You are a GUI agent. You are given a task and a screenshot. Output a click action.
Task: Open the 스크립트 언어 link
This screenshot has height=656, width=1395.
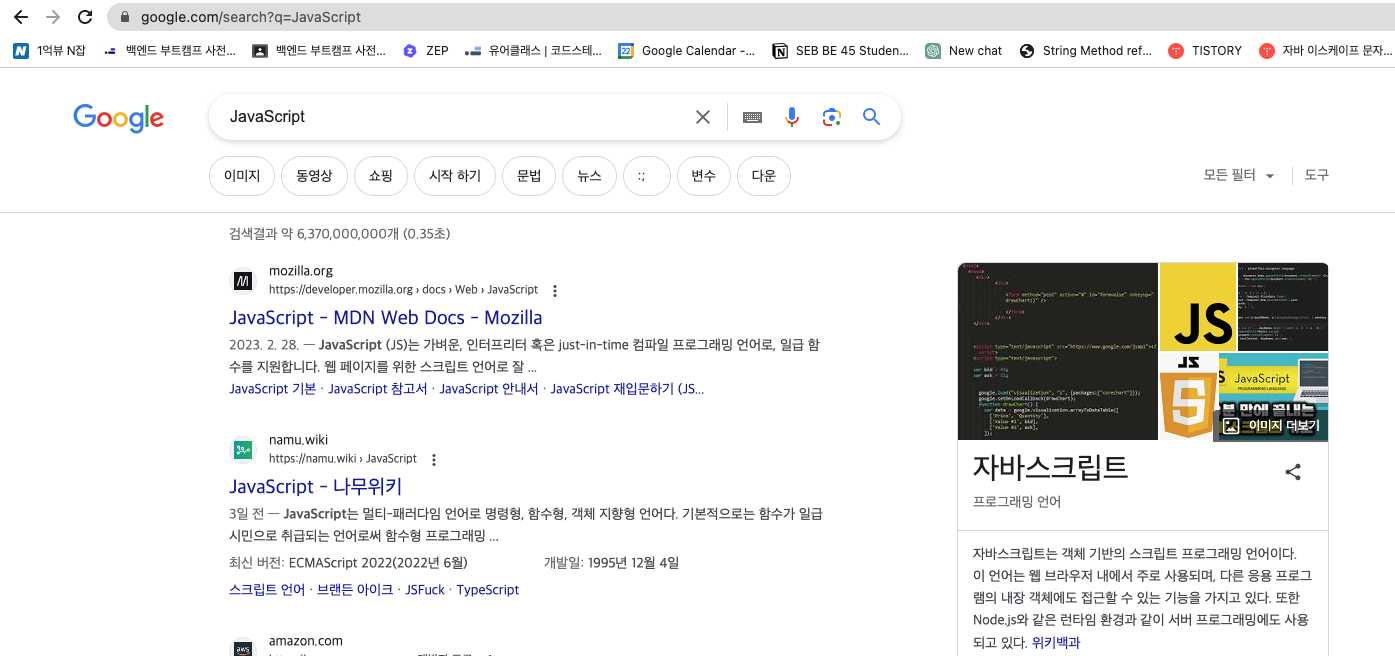click(267, 590)
